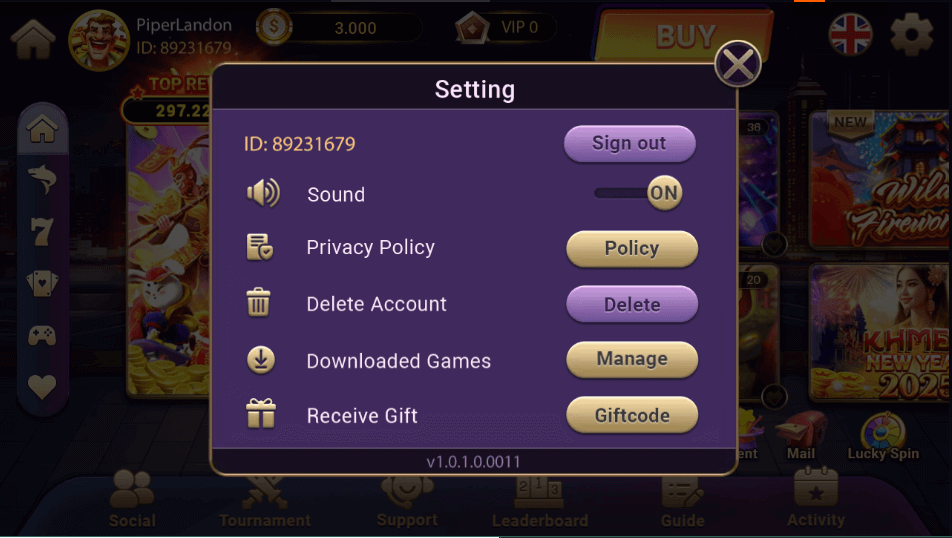Screen dimensions: 952x538
Task: Open the card games sidebar icon
Action: [x=42, y=284]
